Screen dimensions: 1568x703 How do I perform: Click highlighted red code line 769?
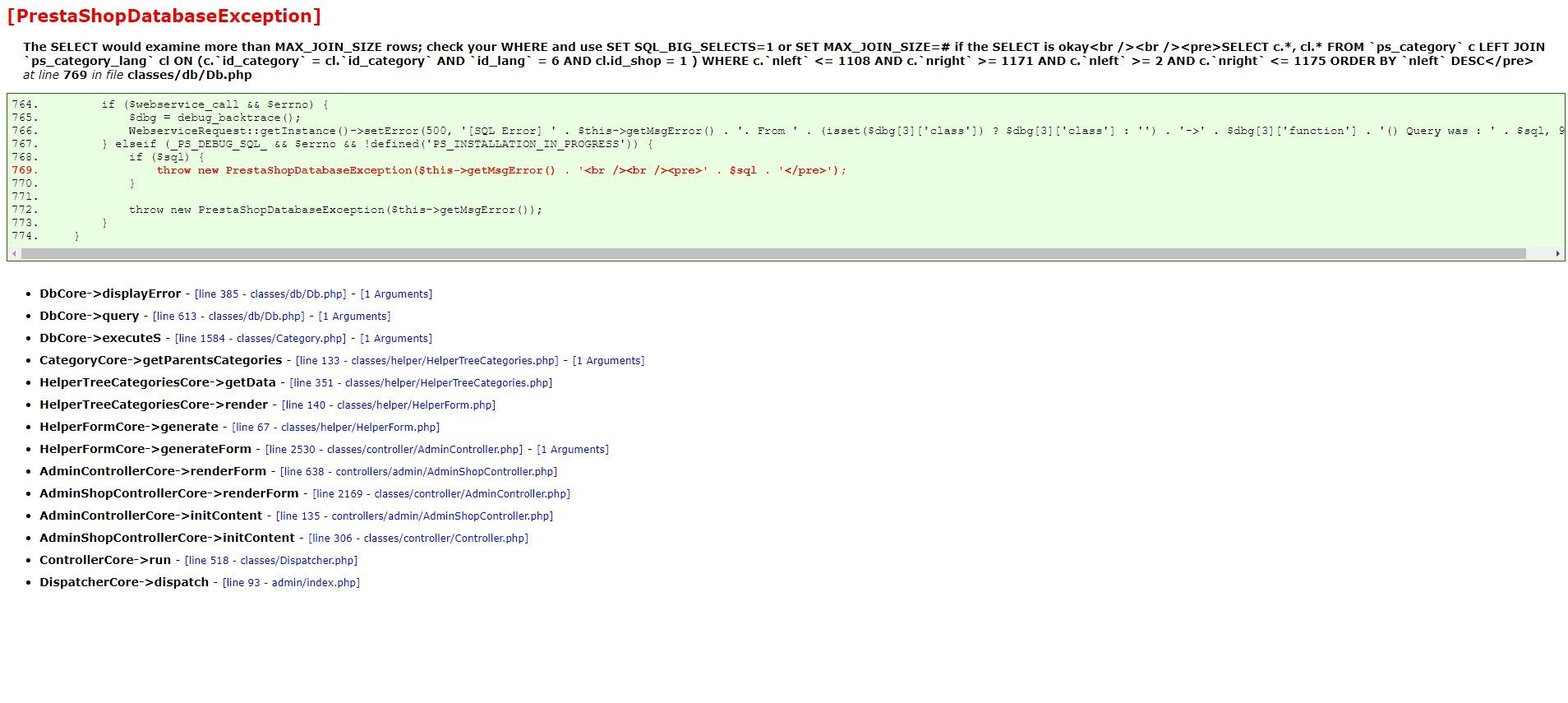coord(501,170)
